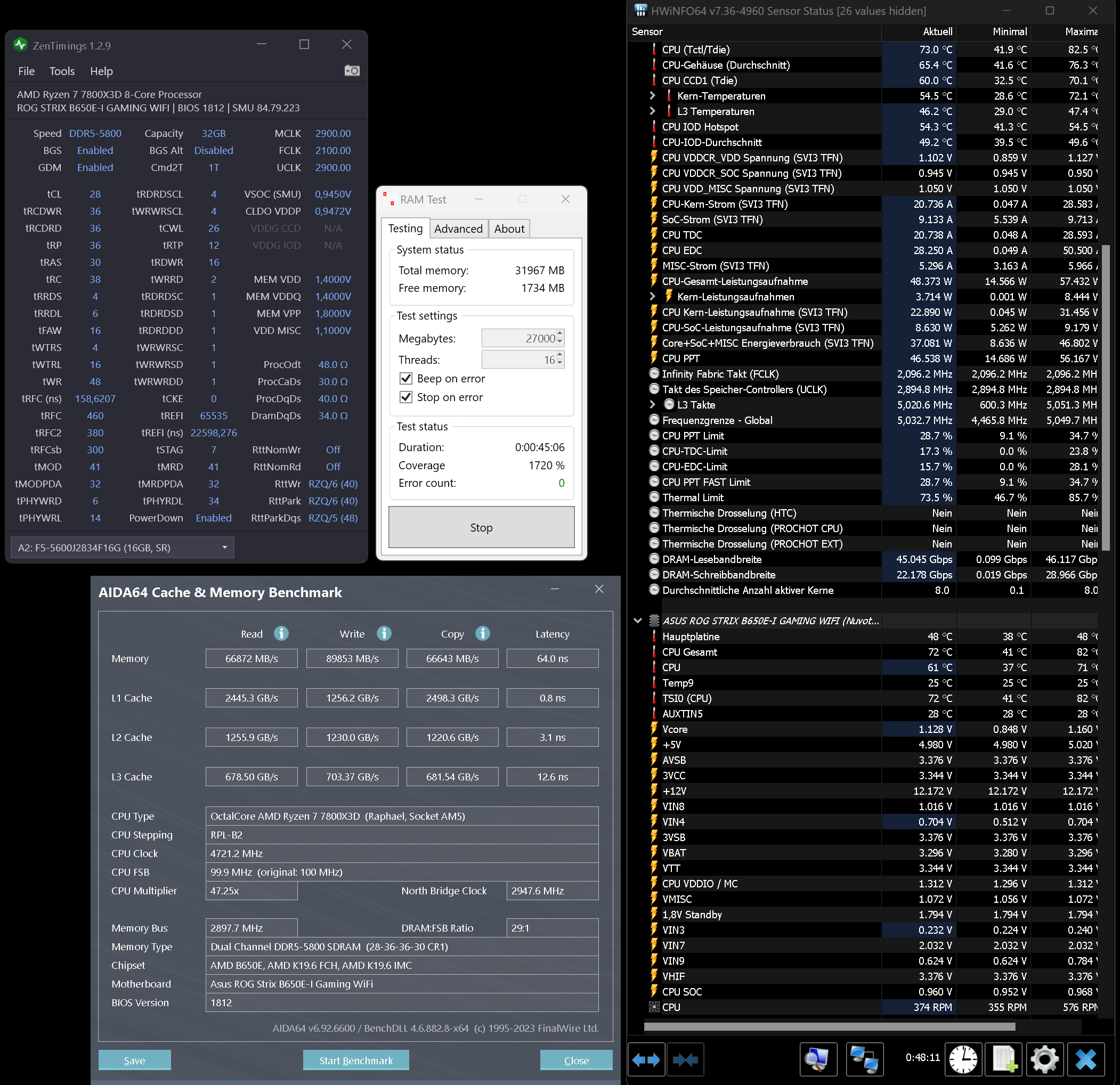Reset HWiNFO timer with clock icon
Screen dimensions: 1120x1085
963,1060
